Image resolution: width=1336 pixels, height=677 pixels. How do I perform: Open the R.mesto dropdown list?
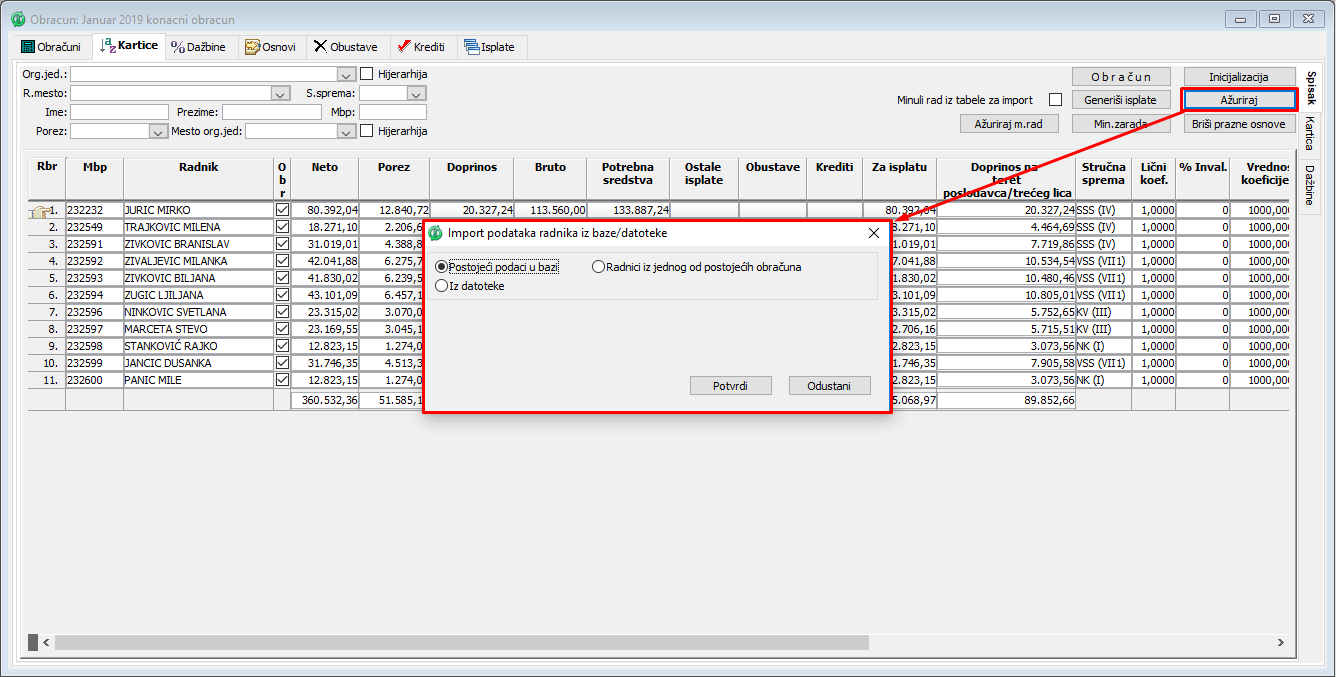(x=280, y=93)
